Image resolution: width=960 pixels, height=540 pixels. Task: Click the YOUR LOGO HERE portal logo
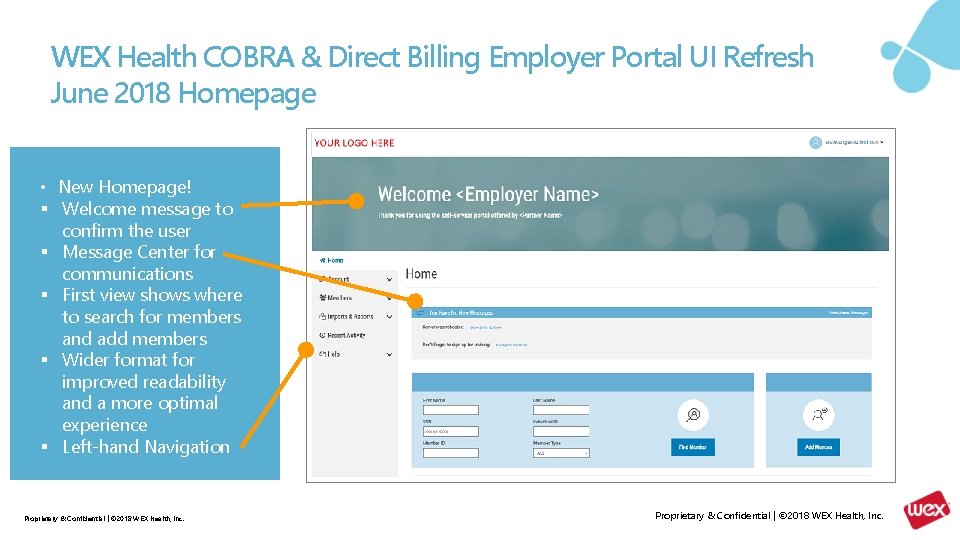[x=354, y=143]
